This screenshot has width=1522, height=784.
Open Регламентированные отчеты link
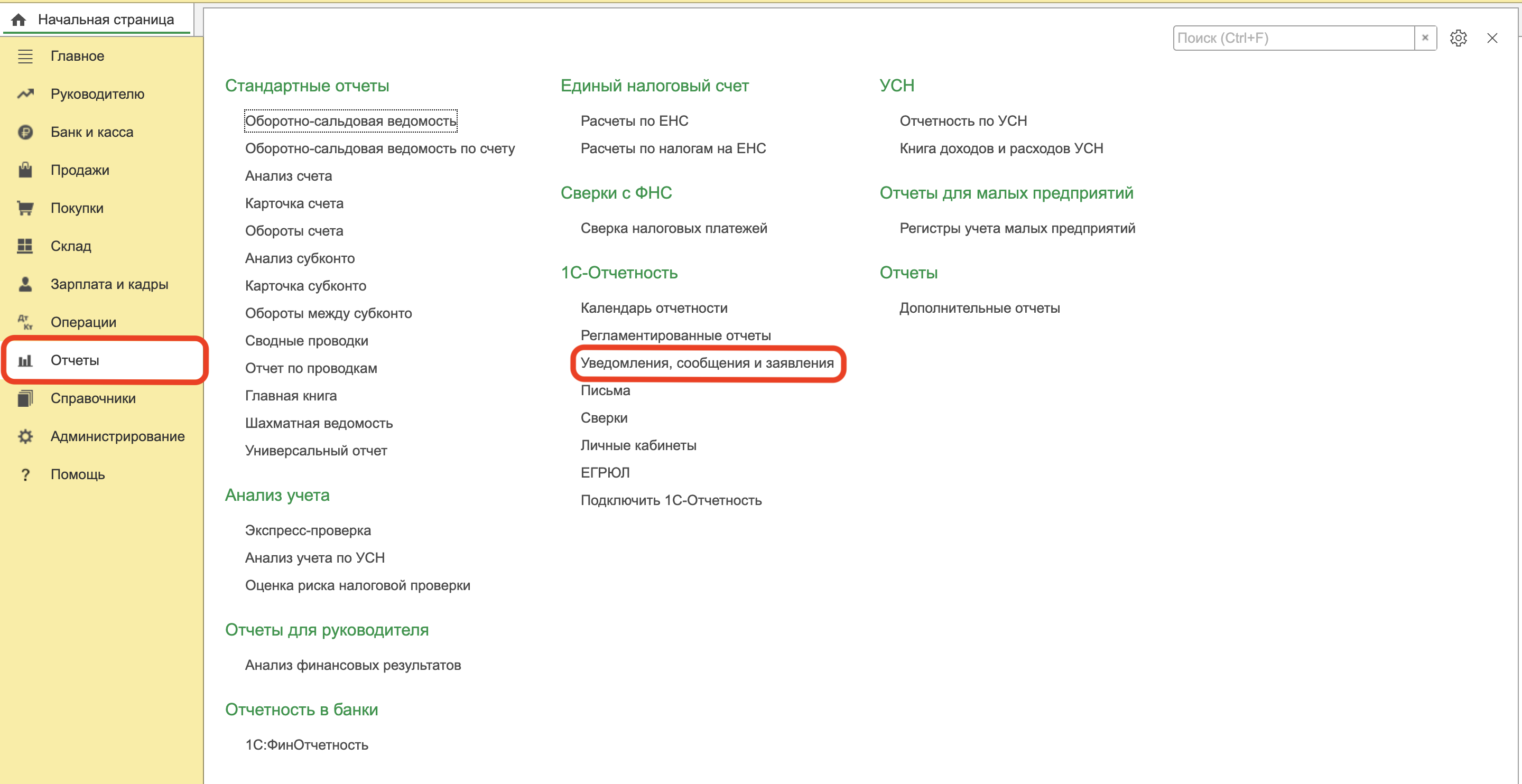(675, 335)
